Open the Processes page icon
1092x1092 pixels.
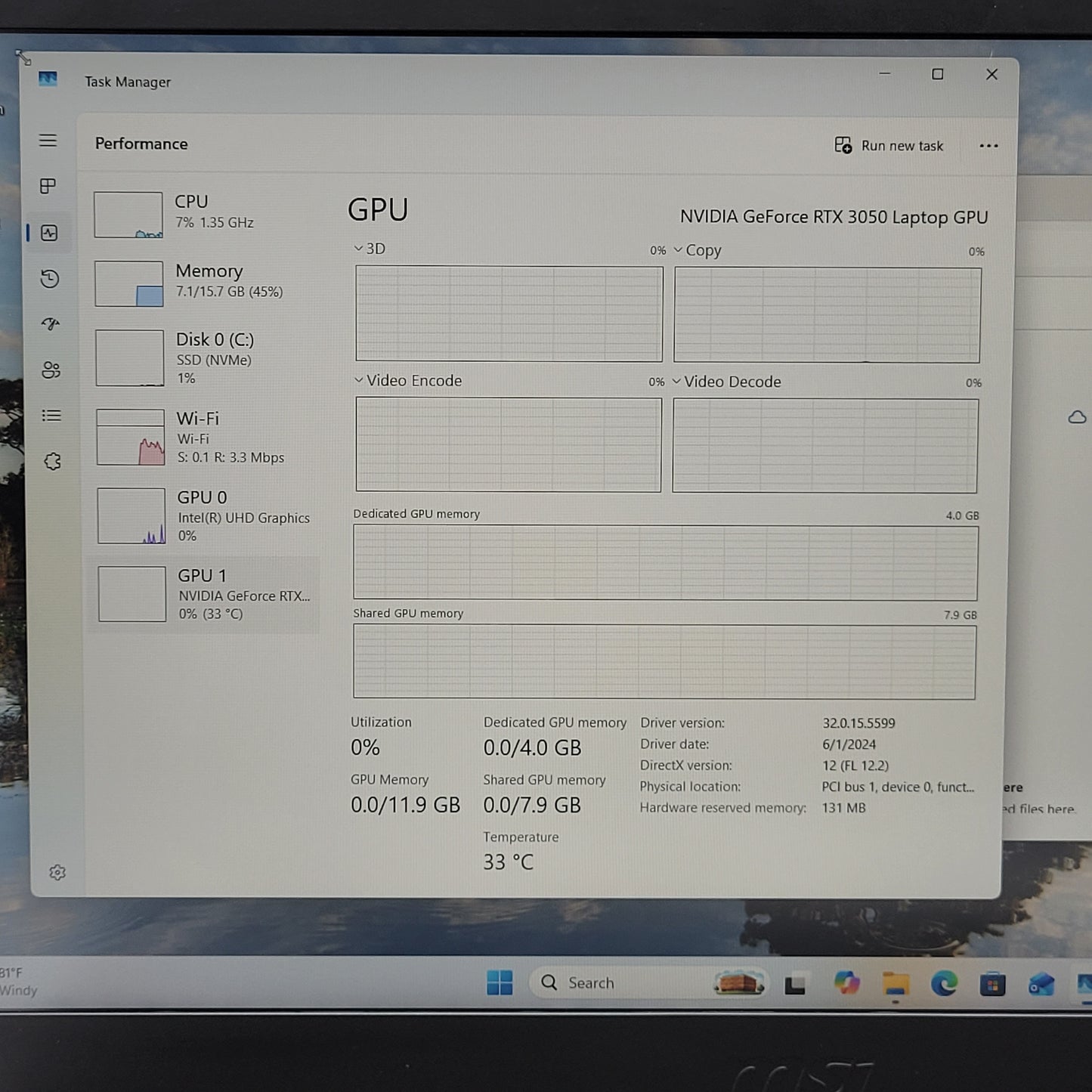[48, 186]
